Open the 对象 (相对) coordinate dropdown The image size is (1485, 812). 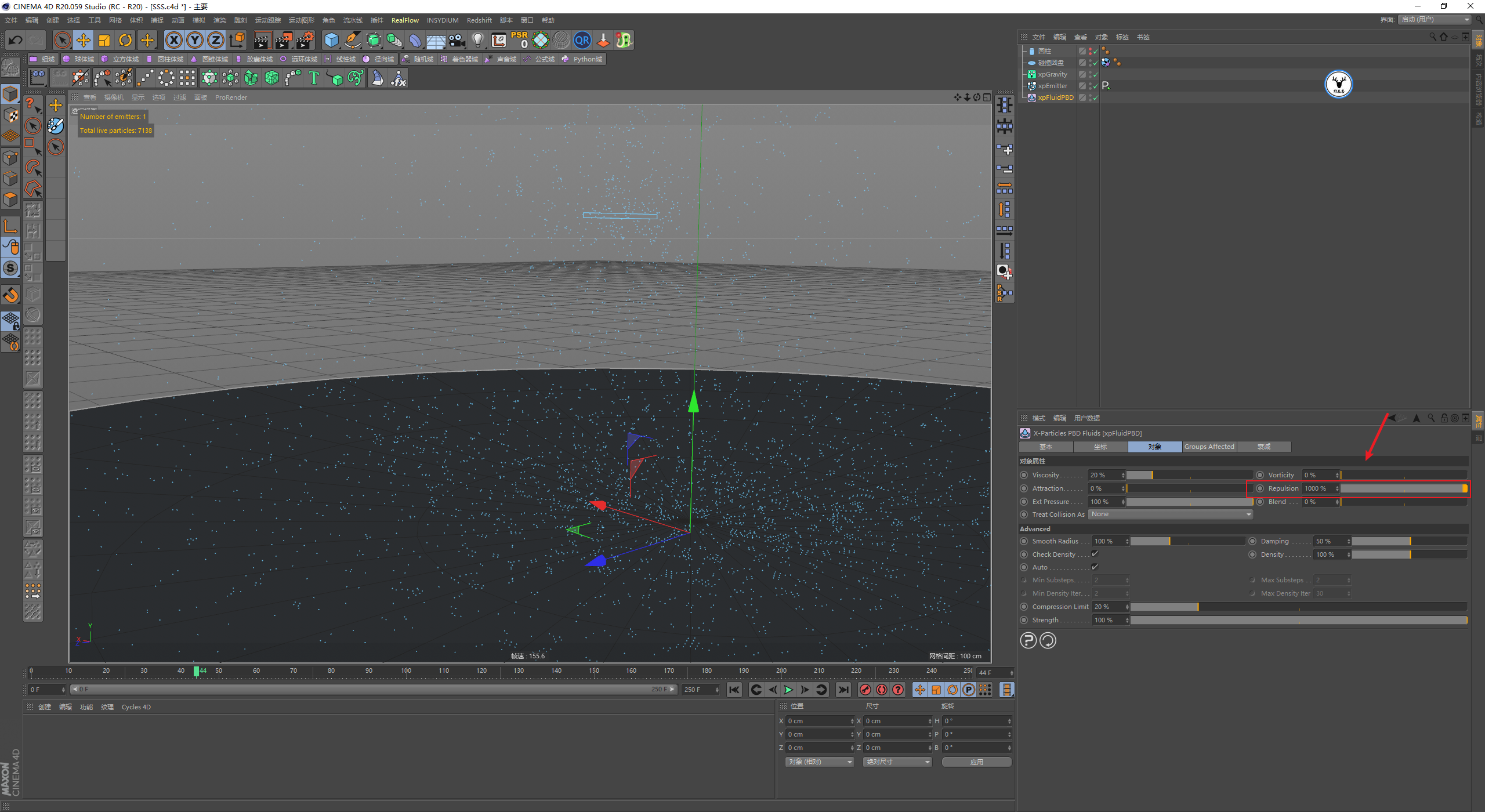820,762
